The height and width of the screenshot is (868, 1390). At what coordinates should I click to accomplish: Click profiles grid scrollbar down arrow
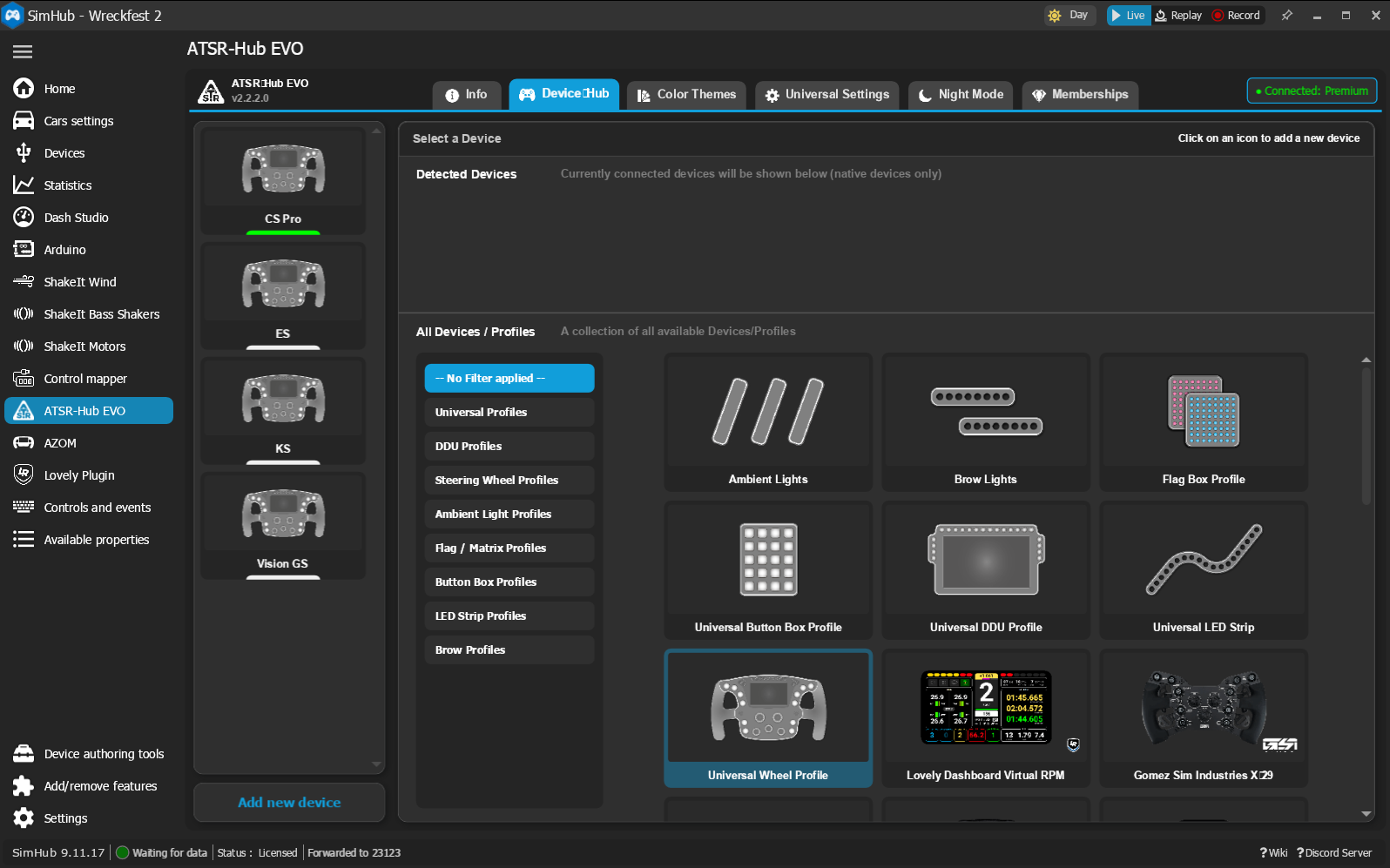(x=1366, y=814)
